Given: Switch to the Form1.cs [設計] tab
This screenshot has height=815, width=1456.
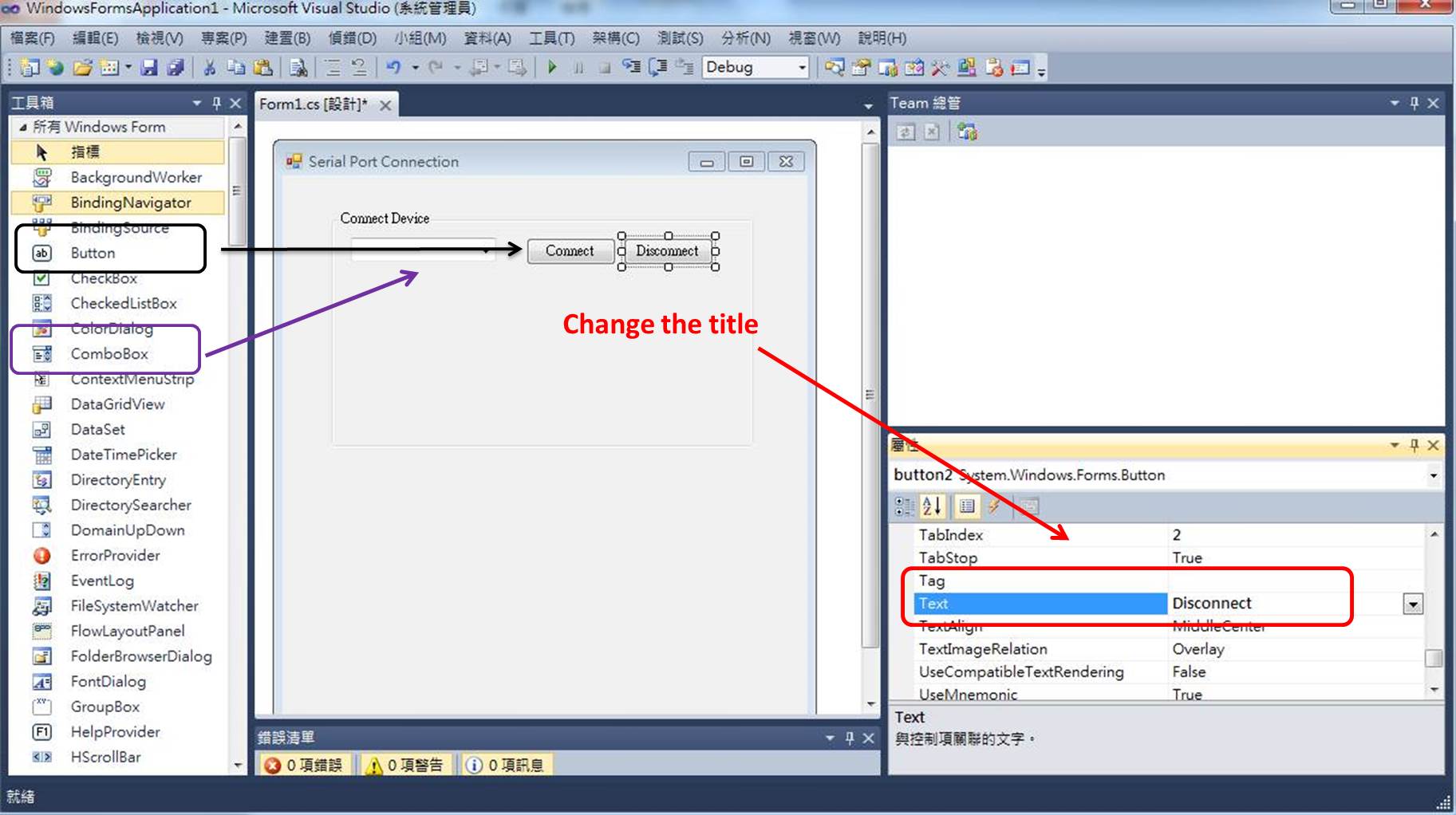Looking at the screenshot, I should pyautogui.click(x=314, y=104).
